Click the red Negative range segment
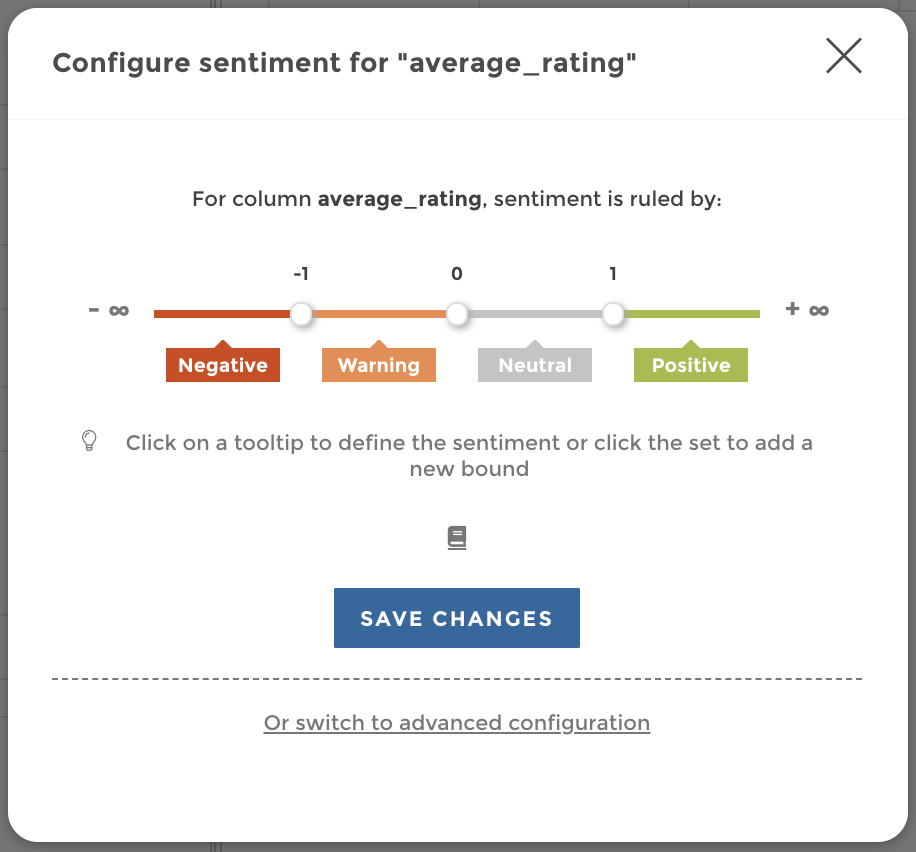 [x=221, y=314]
